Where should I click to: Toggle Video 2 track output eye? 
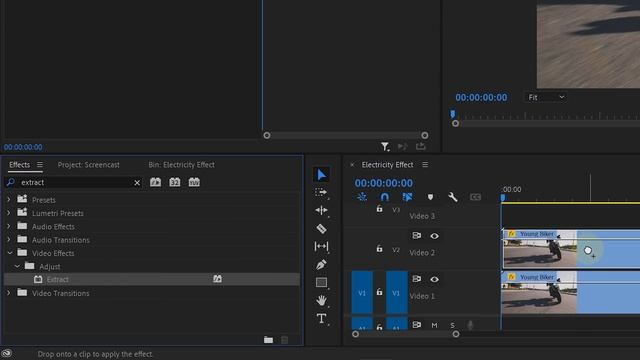point(434,236)
